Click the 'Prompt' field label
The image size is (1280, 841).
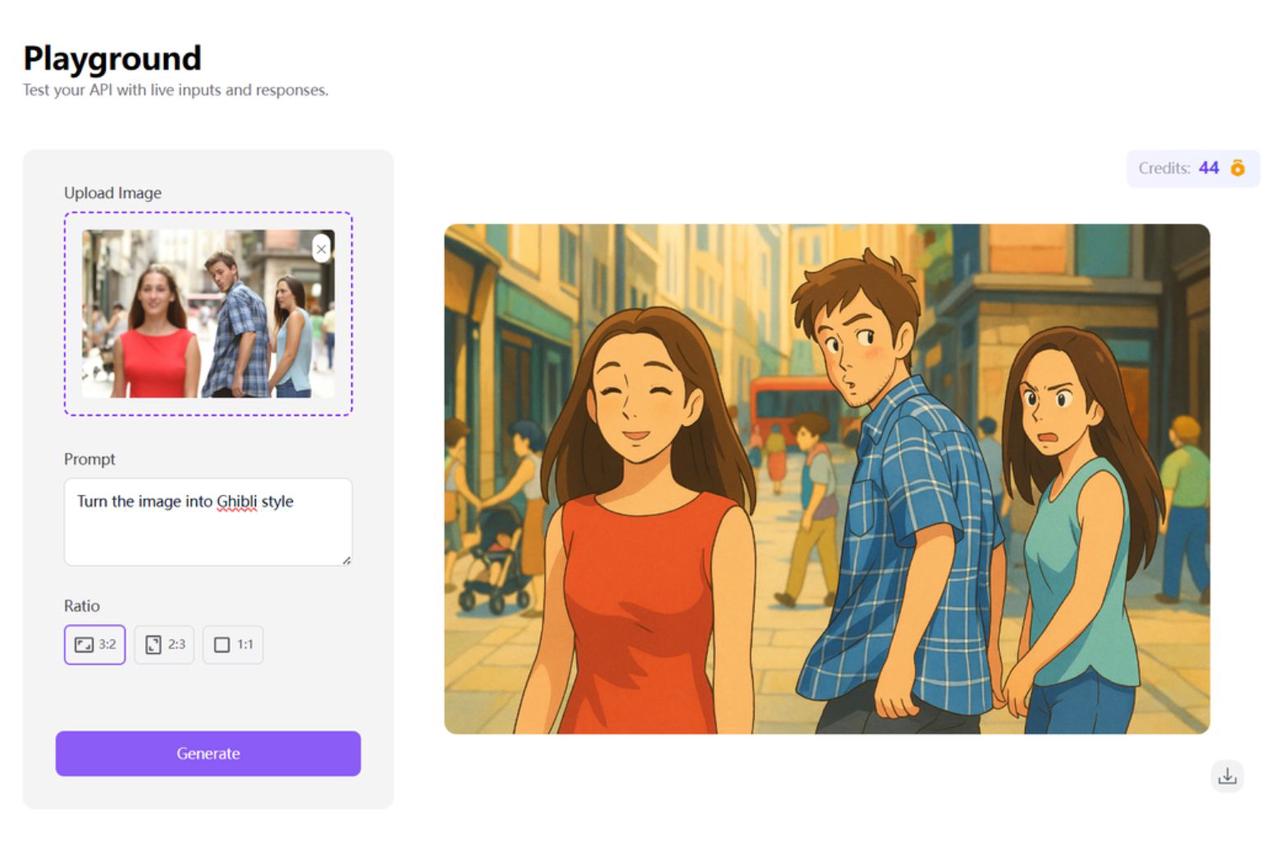[90, 459]
